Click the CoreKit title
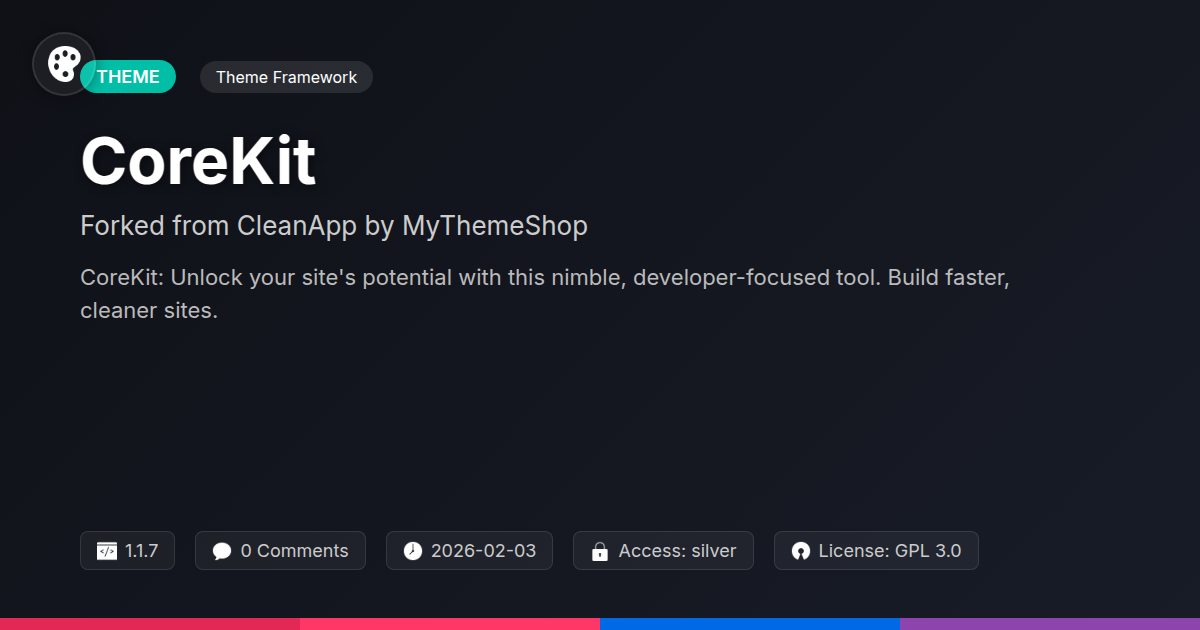This screenshot has width=1200, height=630. 198,161
